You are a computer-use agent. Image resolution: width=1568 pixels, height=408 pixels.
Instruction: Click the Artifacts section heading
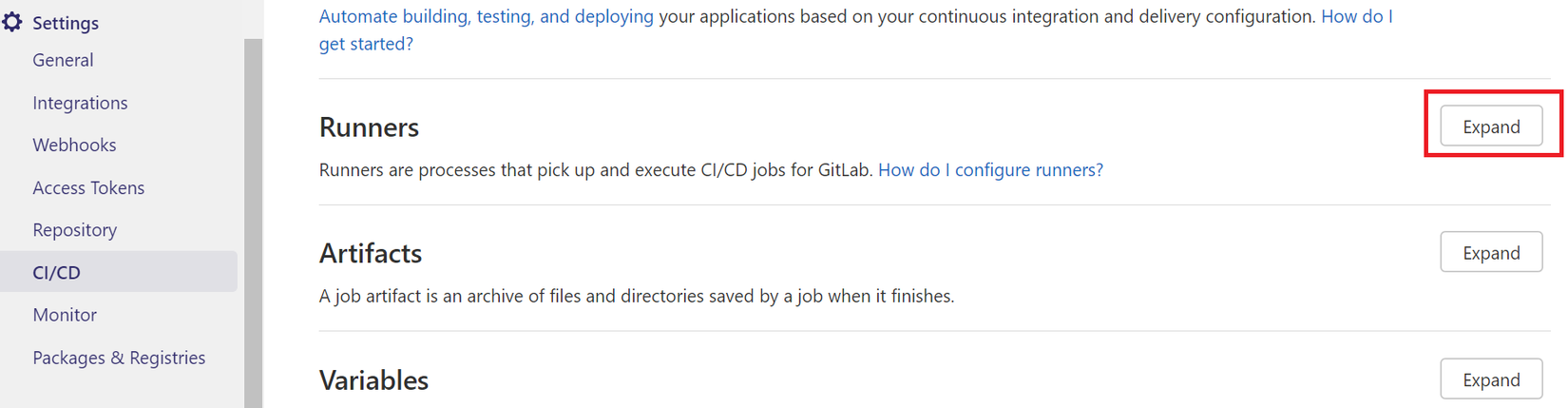pyautogui.click(x=371, y=253)
